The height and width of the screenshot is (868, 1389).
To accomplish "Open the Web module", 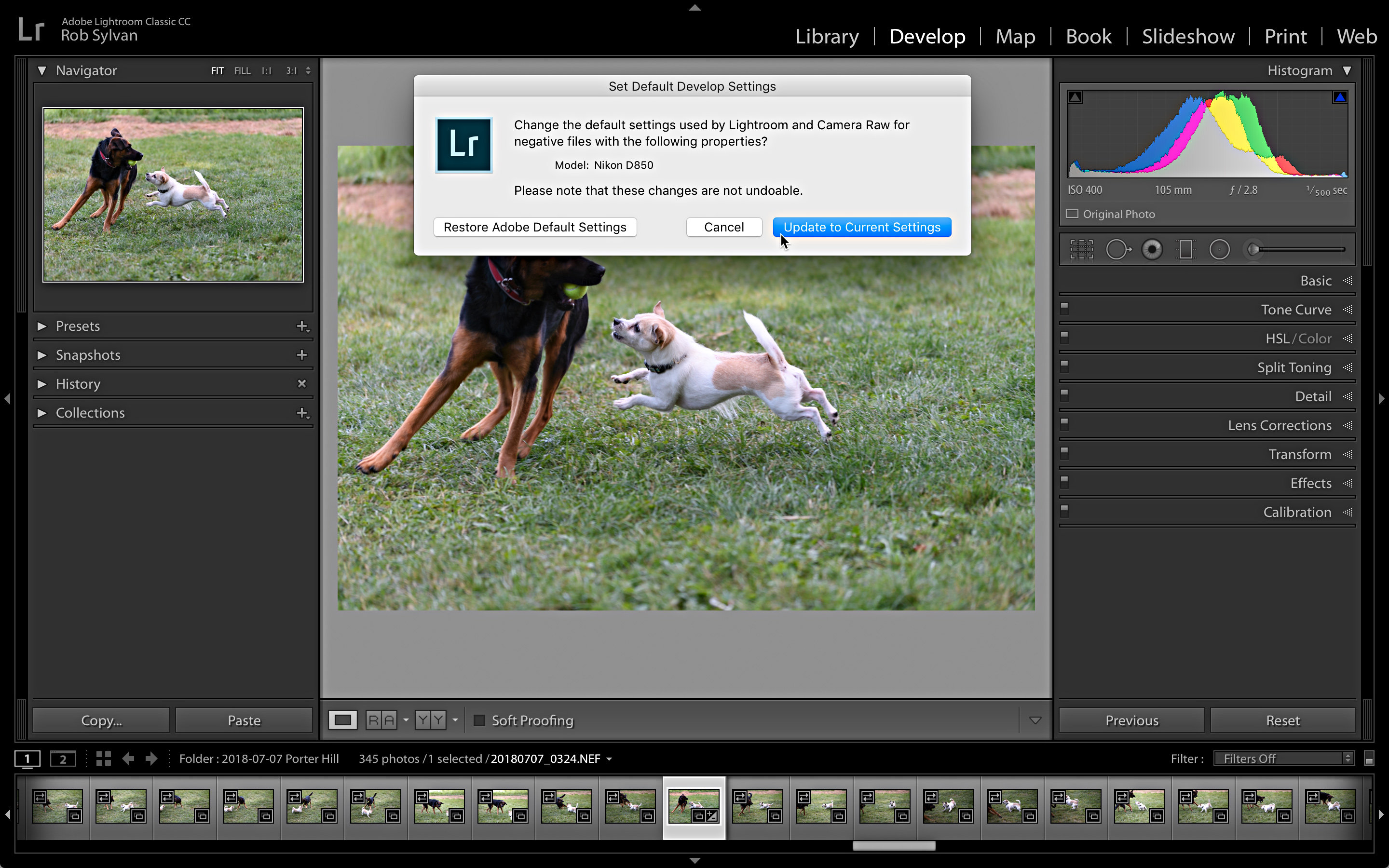I will coord(1356,36).
